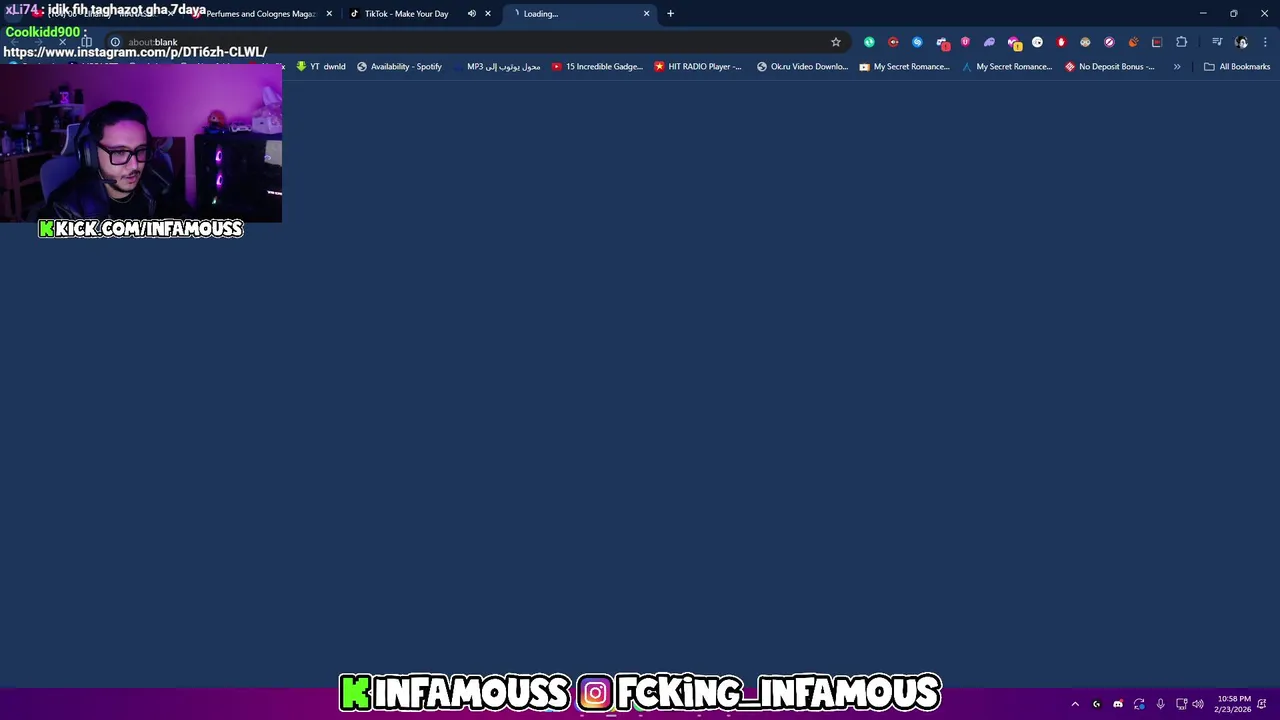This screenshot has width=1280, height=720.
Task: Click the site information icon before about:blank
Action: coord(115,42)
